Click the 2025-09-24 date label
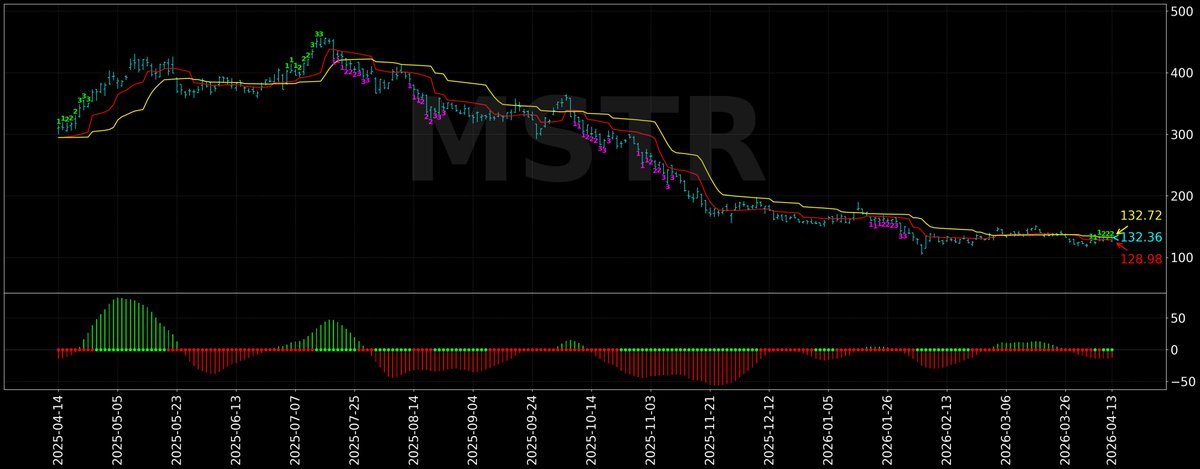The width and height of the screenshot is (1200, 469). (x=532, y=428)
